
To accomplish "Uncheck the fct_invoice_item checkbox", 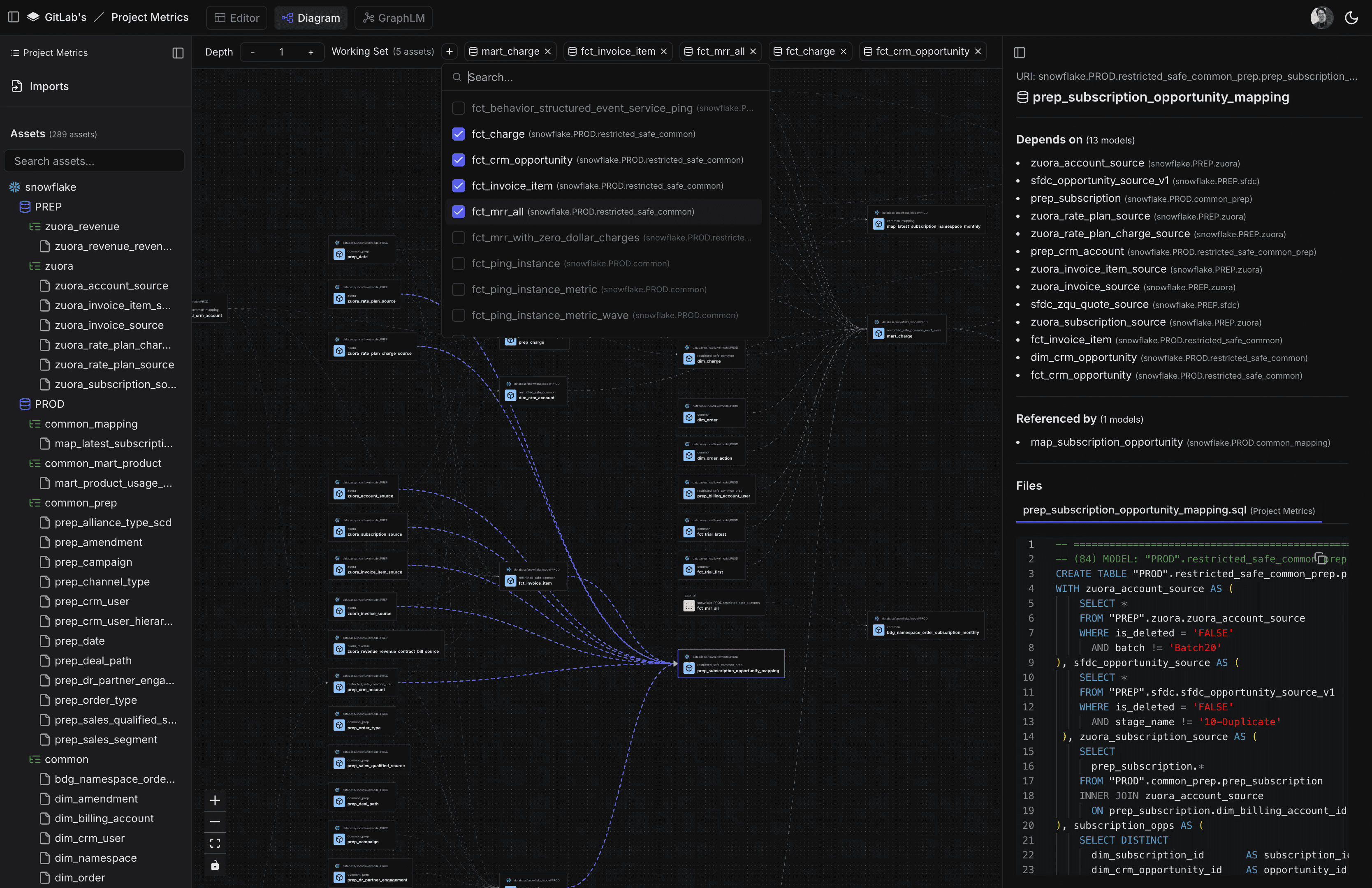I will (458, 185).
